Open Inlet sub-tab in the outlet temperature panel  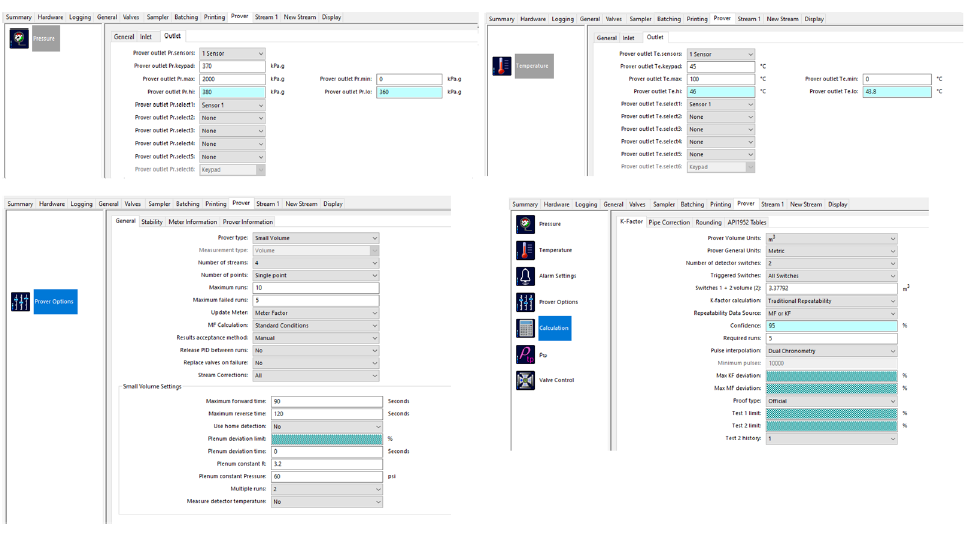628,38
